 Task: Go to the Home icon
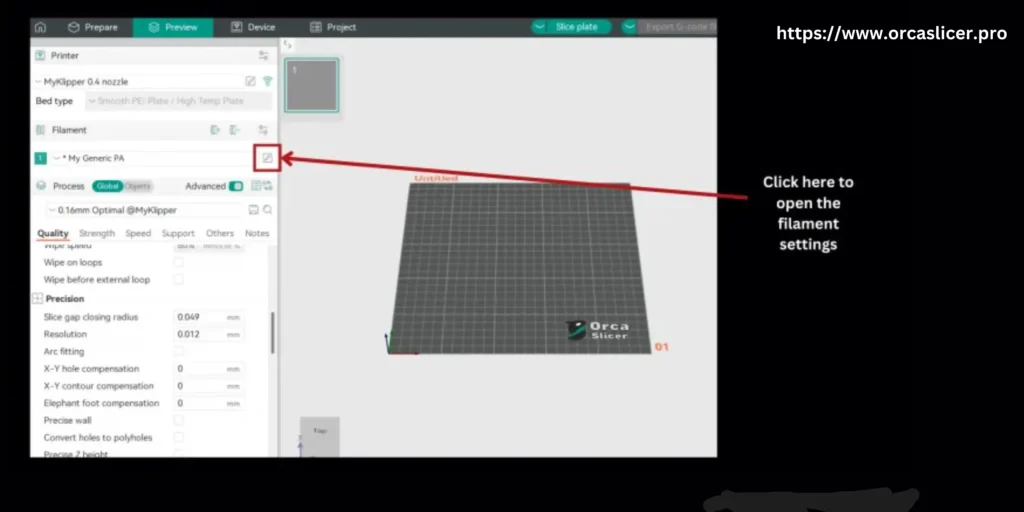pyautogui.click(x=40, y=27)
